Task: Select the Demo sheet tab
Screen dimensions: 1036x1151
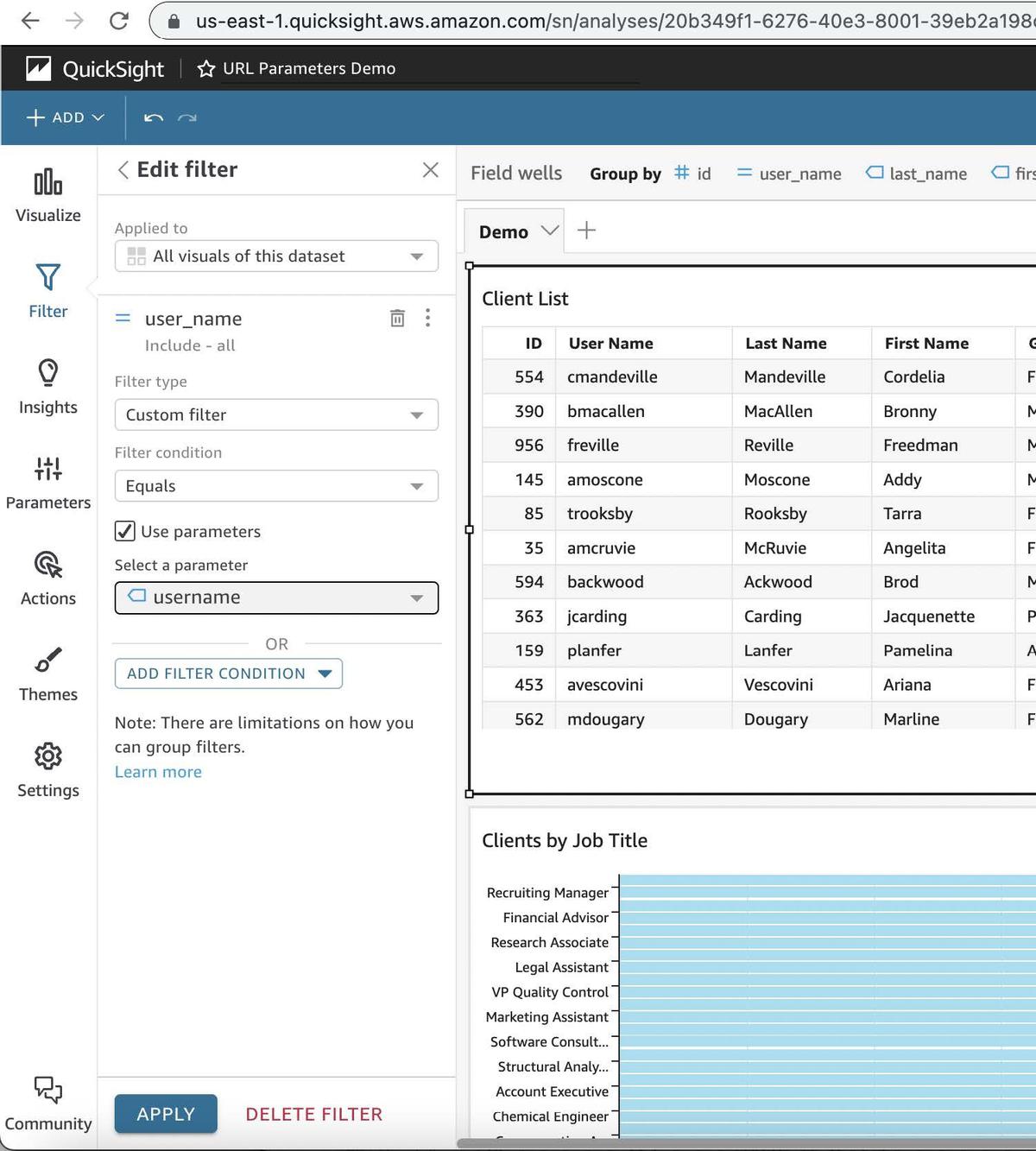Action: point(503,232)
